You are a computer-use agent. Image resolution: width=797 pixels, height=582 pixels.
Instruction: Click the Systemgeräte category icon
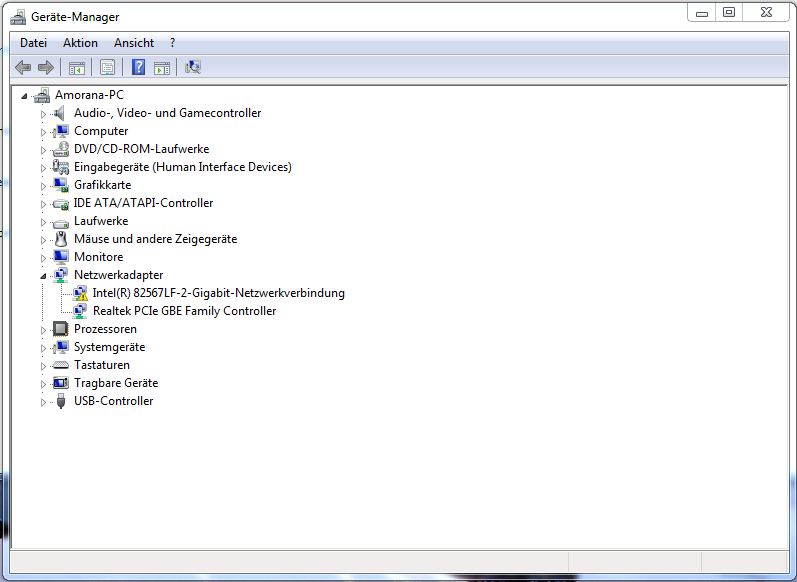[61, 347]
